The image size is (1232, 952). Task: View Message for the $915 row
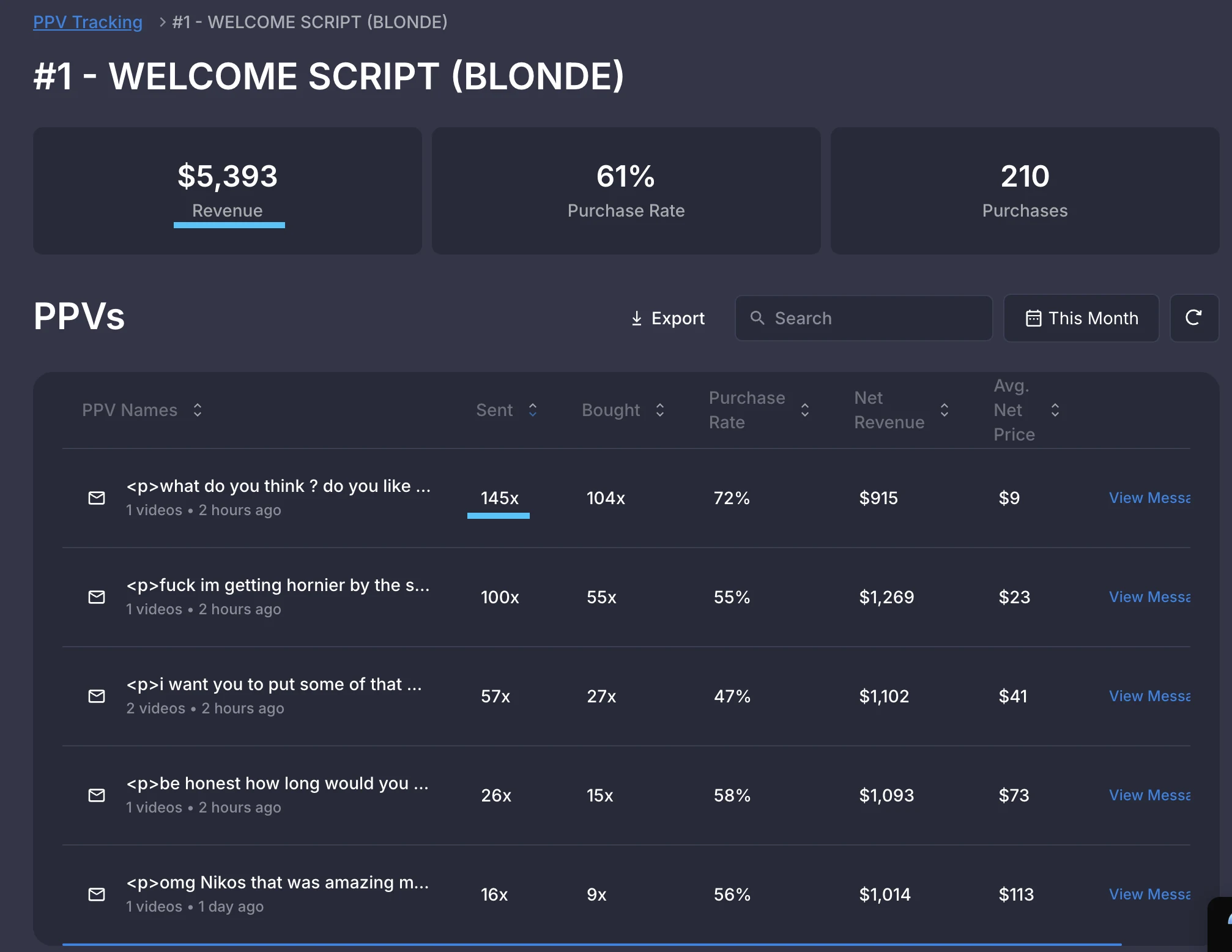point(1149,498)
